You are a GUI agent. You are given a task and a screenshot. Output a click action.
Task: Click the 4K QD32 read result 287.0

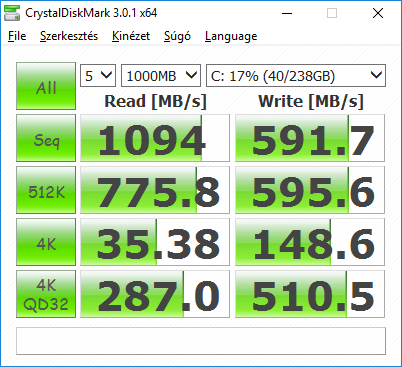tap(155, 294)
